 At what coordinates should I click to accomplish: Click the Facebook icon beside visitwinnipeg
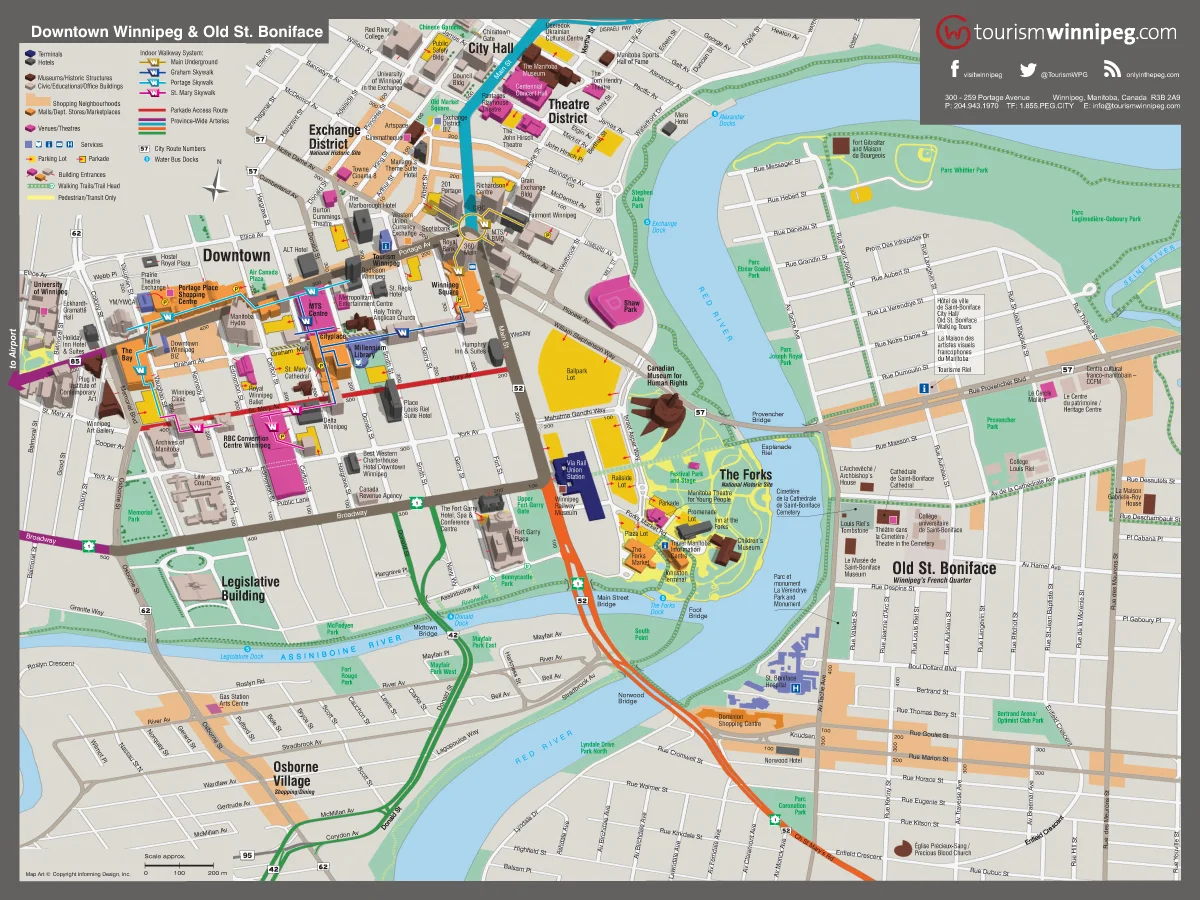953,70
